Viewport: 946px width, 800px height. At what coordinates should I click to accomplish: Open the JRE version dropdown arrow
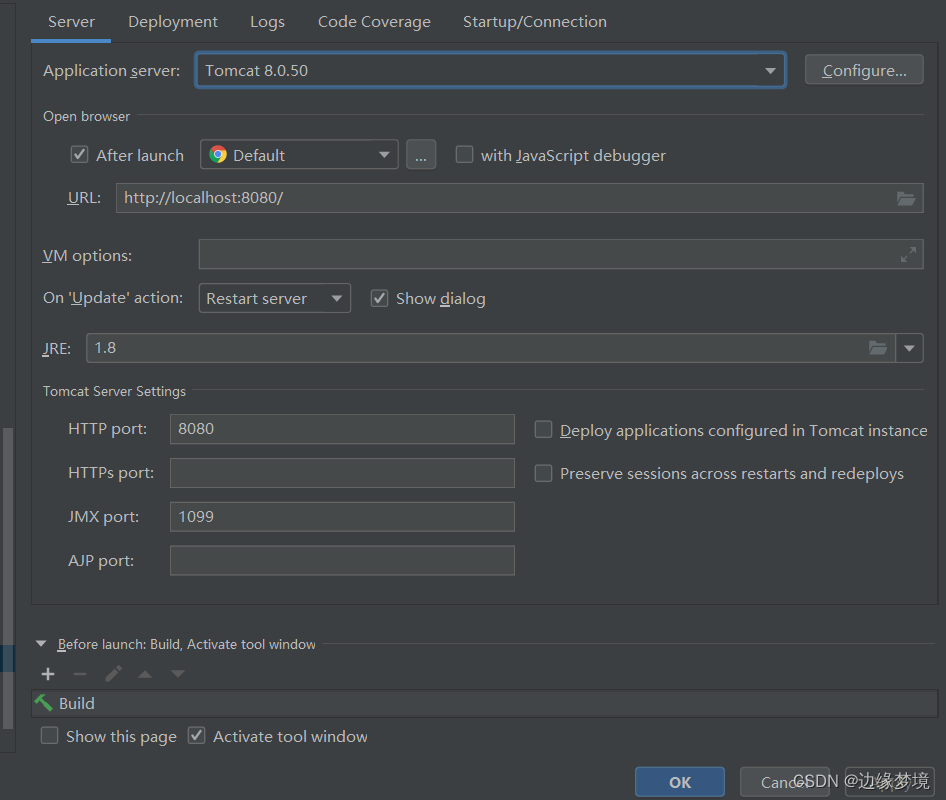(x=909, y=348)
